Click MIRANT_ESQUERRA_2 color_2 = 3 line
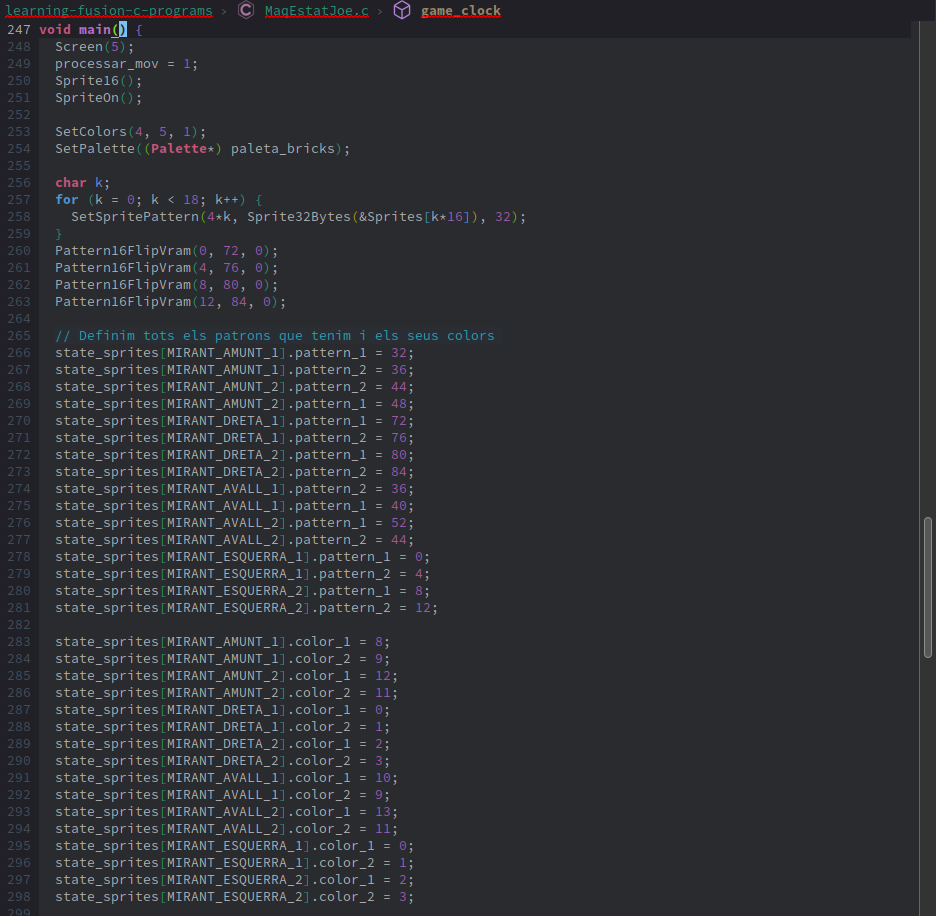Viewport: 936px width, 916px height. click(x=234, y=897)
